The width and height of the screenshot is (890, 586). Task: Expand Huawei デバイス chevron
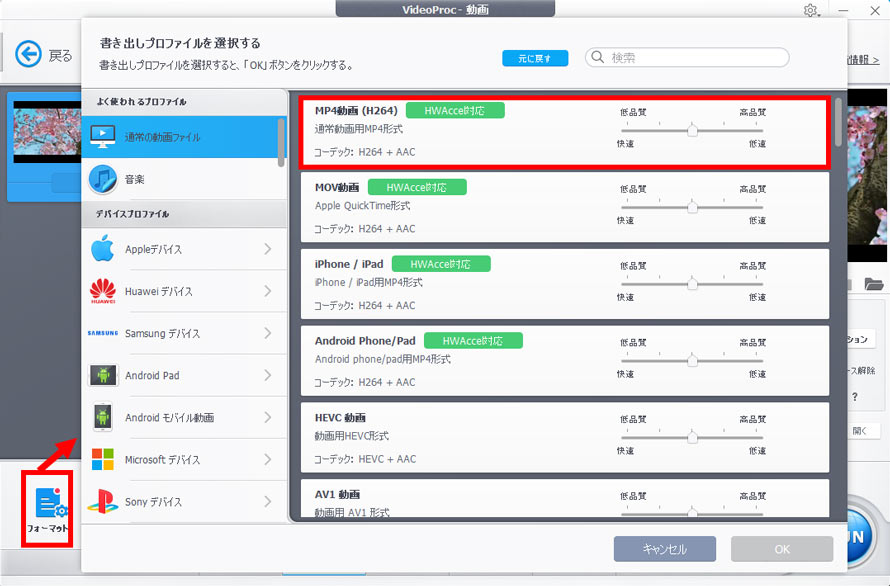pyautogui.click(x=268, y=291)
